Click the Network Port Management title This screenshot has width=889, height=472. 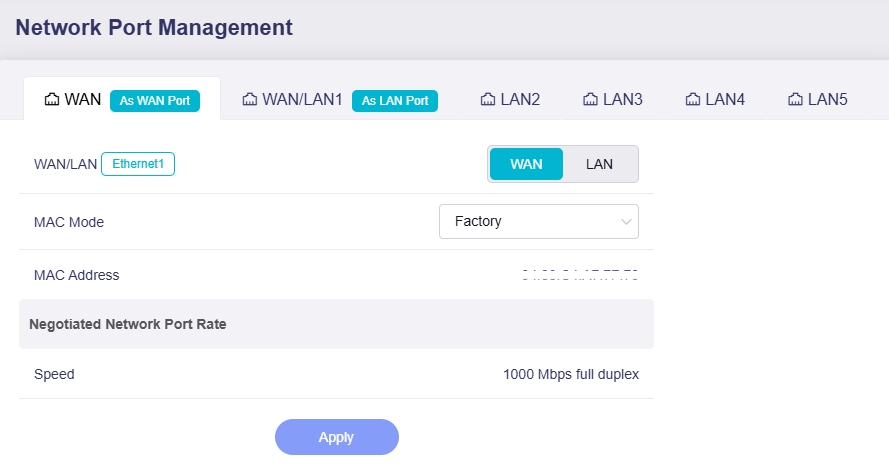coord(154,28)
